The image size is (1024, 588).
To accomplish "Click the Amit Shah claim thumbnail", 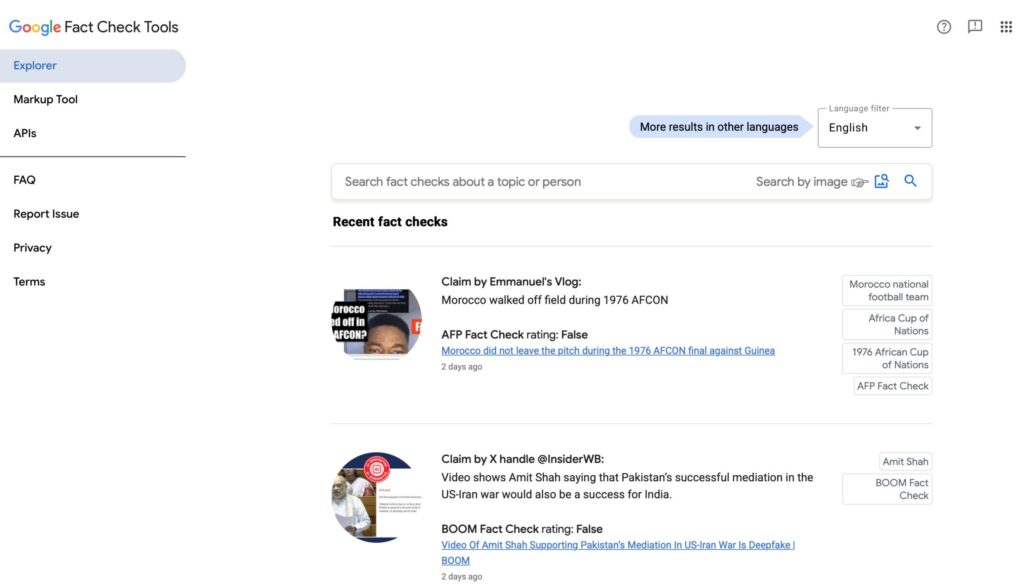I will pyautogui.click(x=376, y=497).
